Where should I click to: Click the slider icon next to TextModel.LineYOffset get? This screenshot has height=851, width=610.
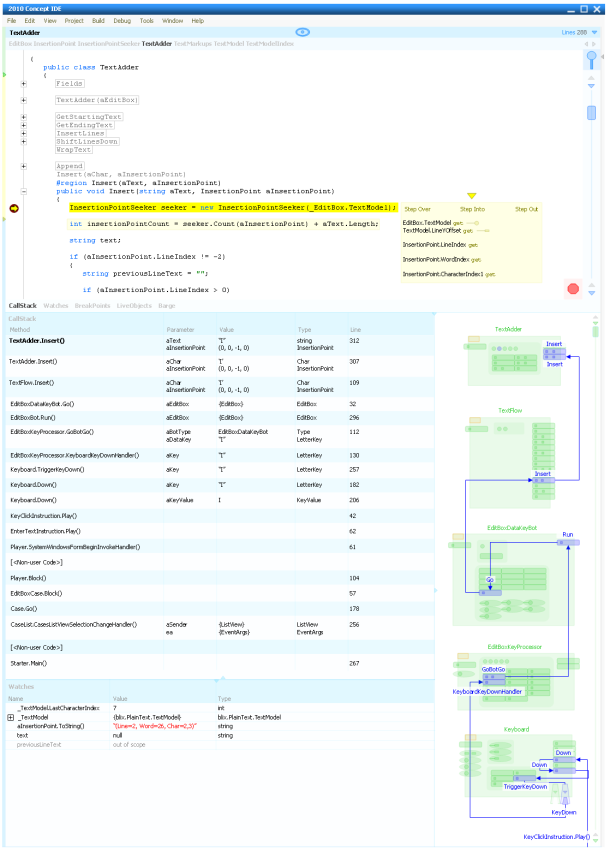coord(482,231)
